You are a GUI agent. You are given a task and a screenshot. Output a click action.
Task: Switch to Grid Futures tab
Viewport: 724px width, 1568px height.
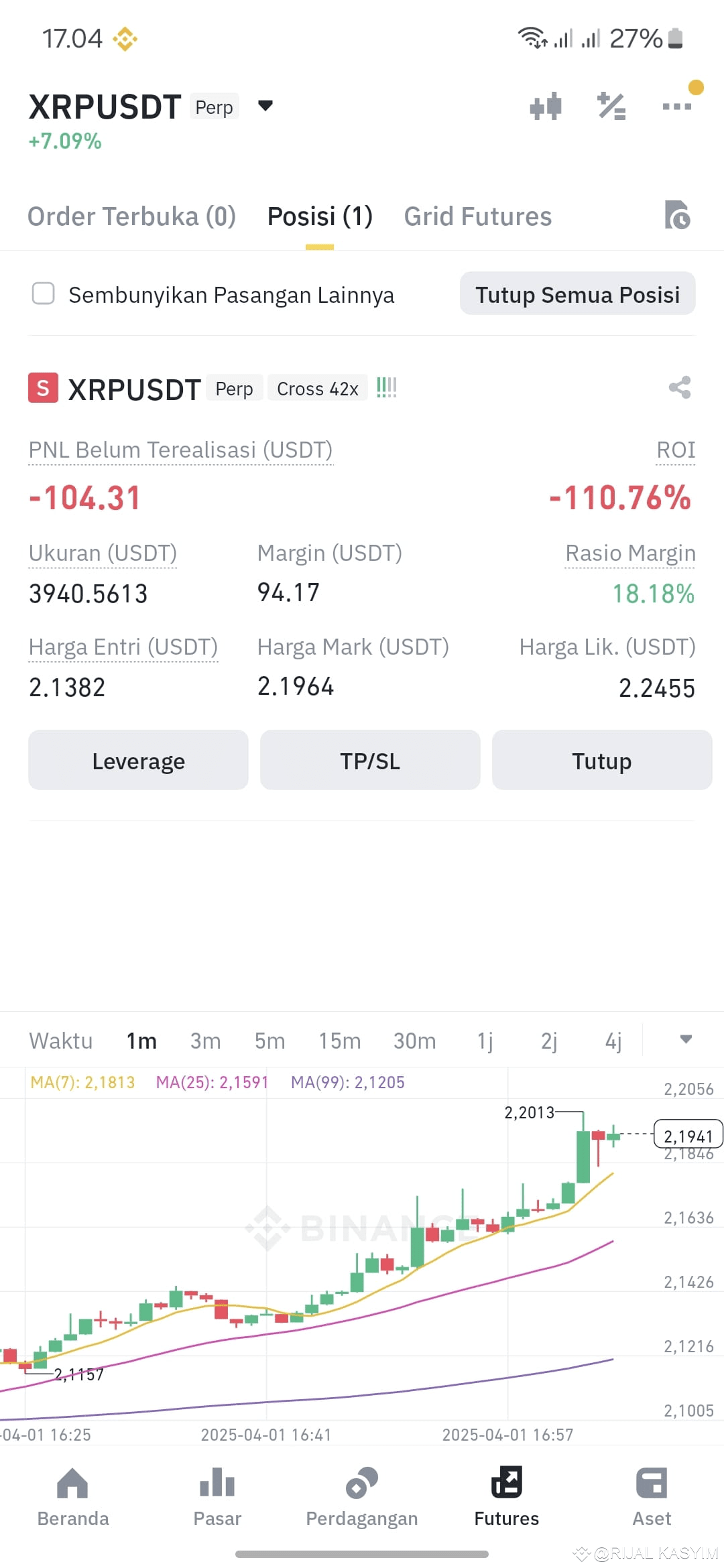coord(478,216)
